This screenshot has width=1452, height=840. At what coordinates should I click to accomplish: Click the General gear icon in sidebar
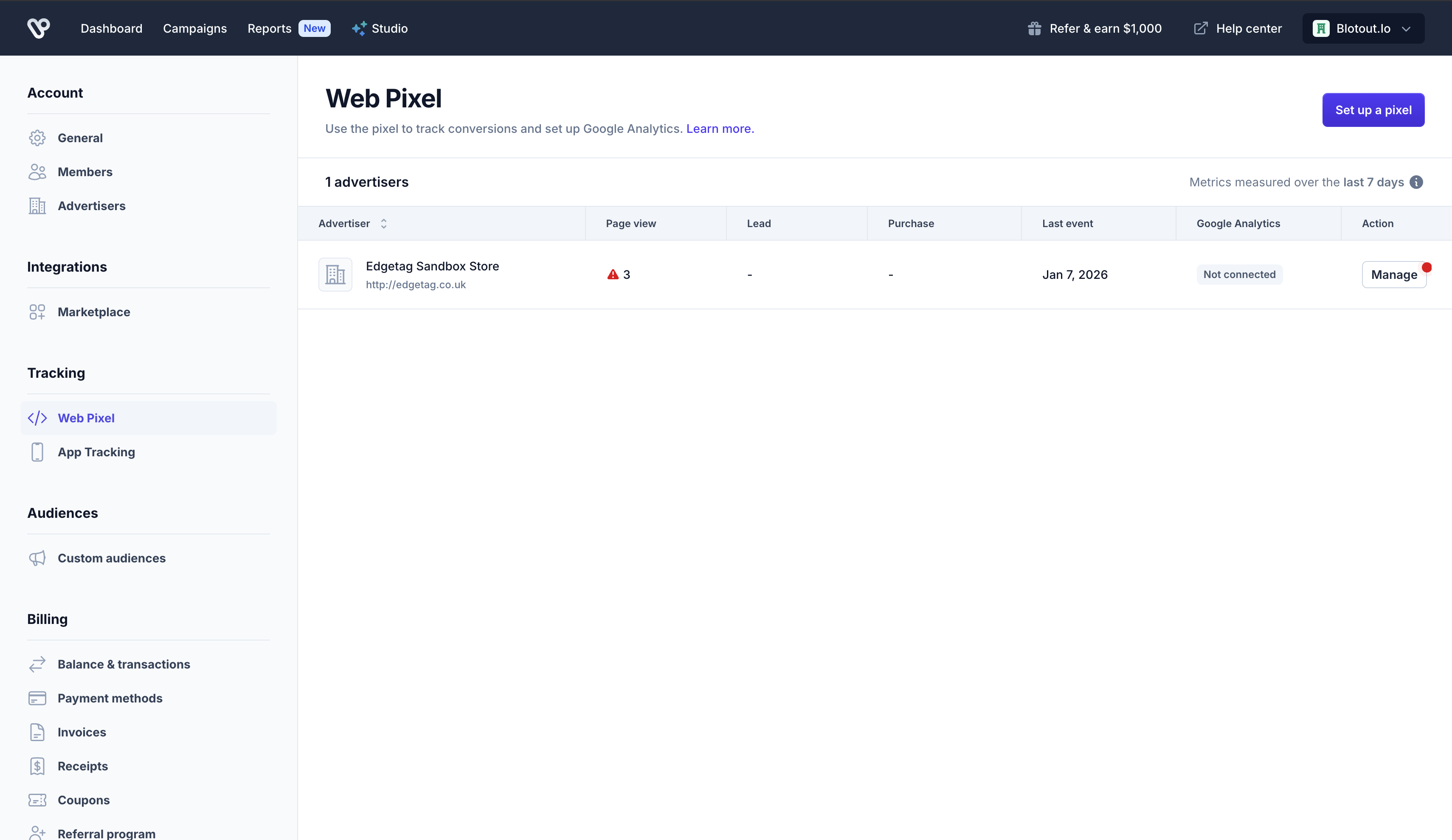[x=37, y=138]
